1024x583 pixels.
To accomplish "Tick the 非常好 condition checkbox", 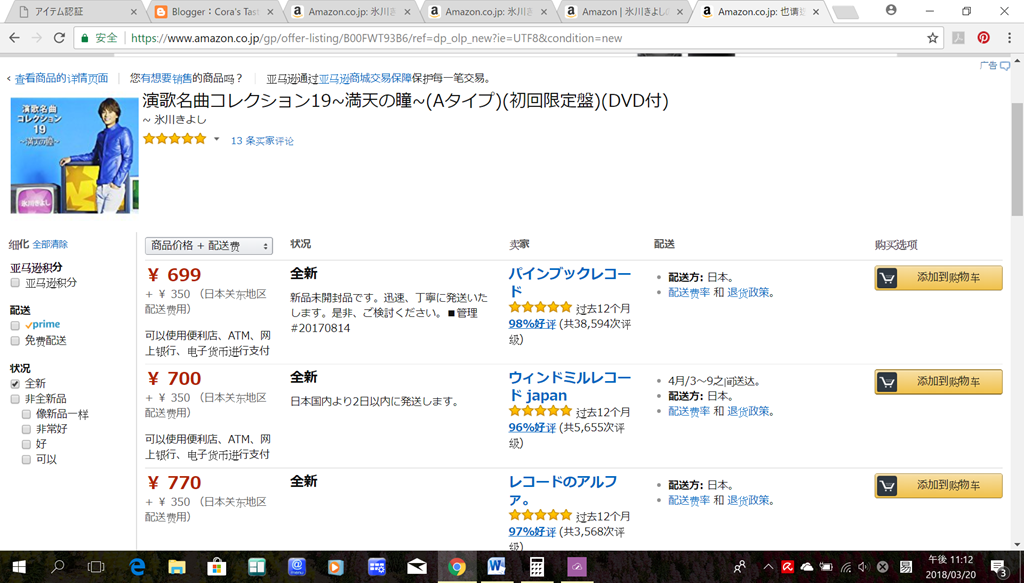I will coord(26,429).
